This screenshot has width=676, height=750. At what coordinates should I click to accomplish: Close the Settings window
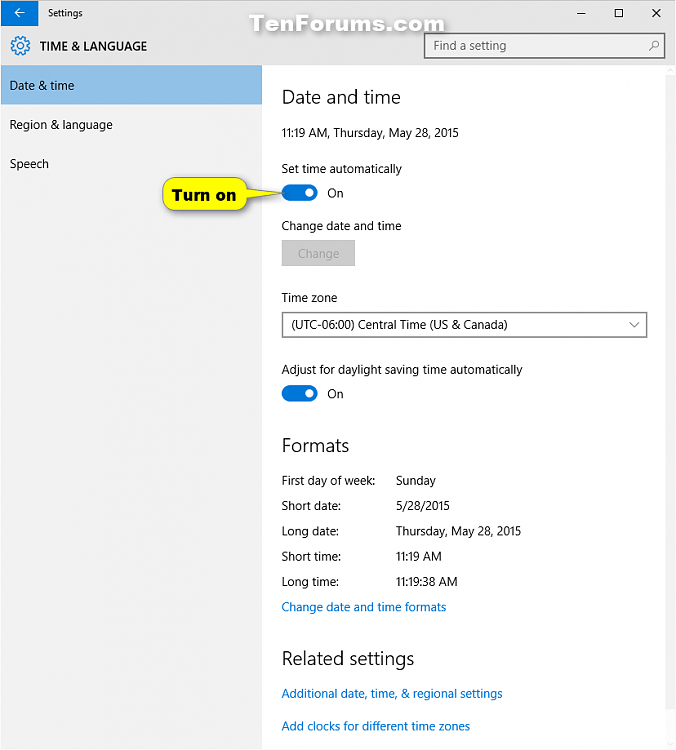tap(656, 13)
